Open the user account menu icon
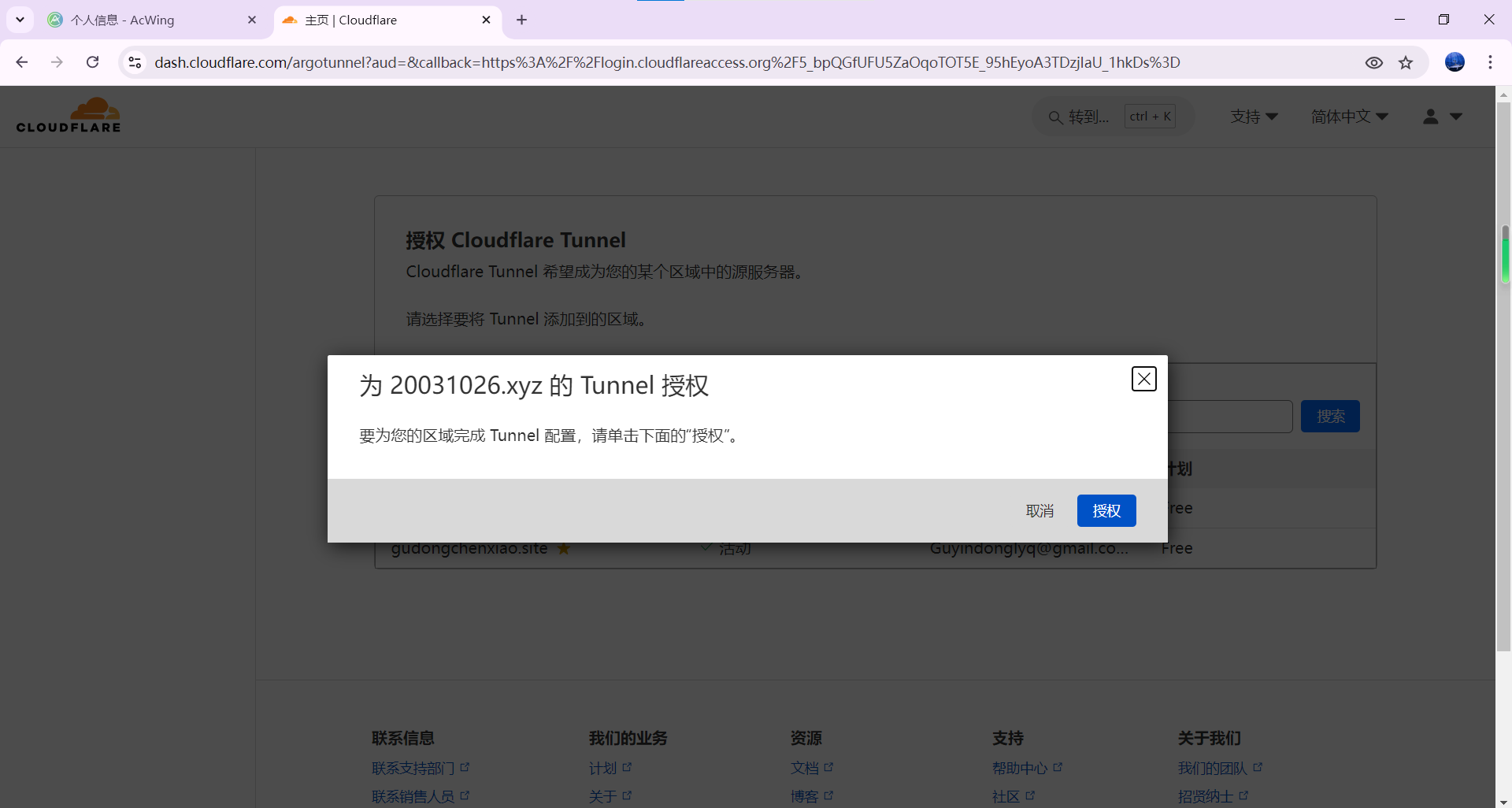This screenshot has height=808, width=1512. pyautogui.click(x=1442, y=117)
